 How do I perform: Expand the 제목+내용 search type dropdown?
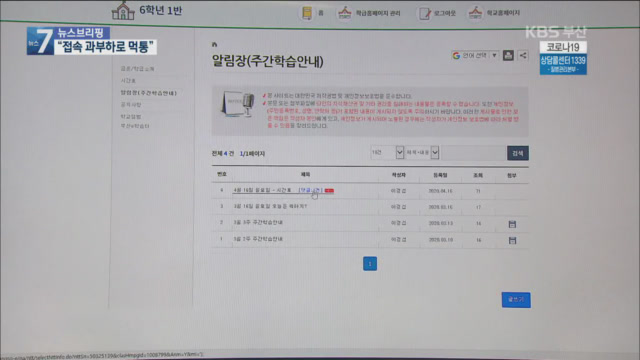[422, 152]
